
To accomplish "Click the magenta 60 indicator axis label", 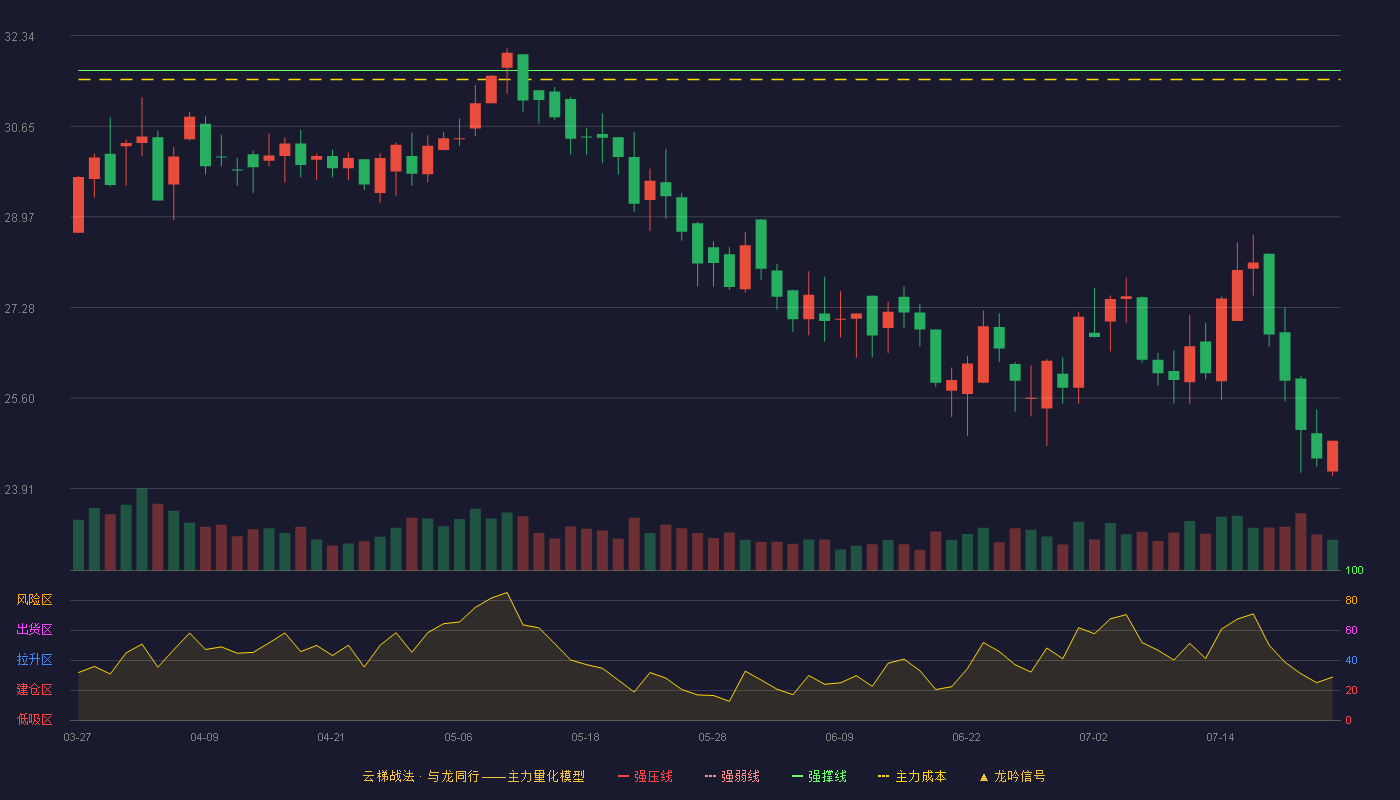I will pos(1351,630).
